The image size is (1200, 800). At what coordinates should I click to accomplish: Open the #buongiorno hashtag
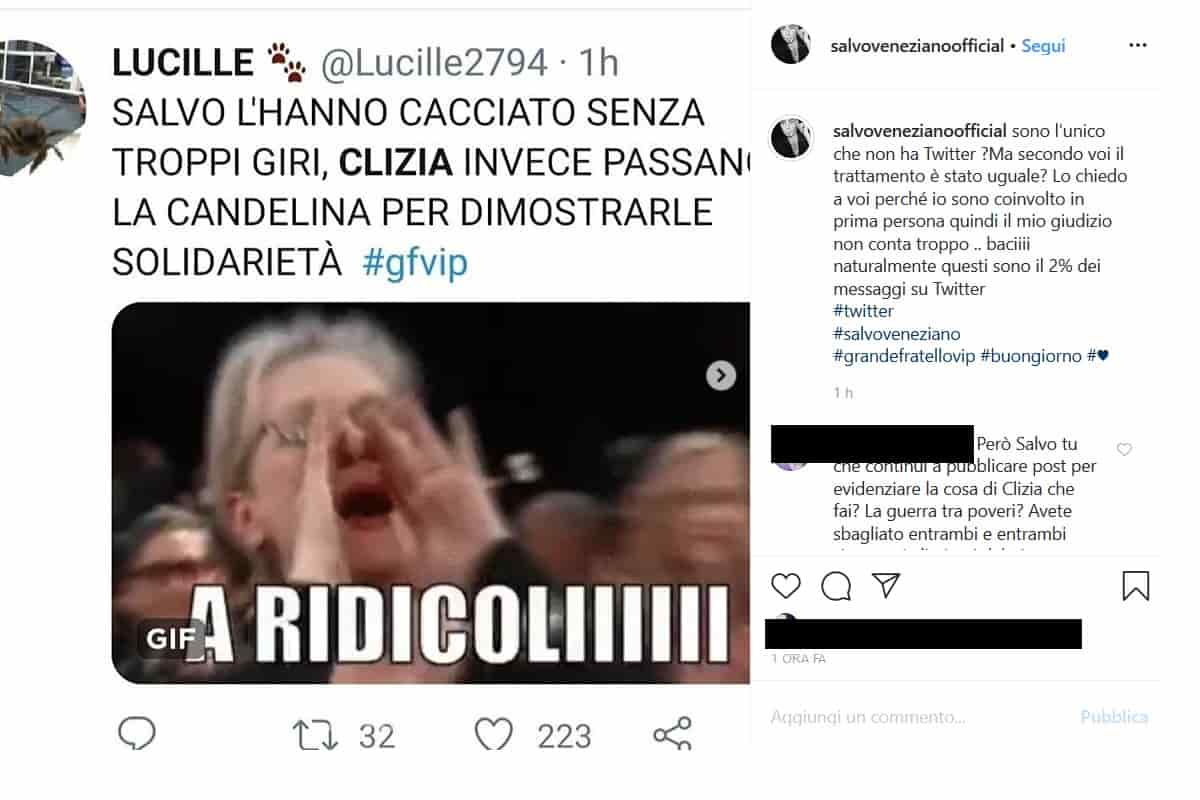(x=1032, y=356)
